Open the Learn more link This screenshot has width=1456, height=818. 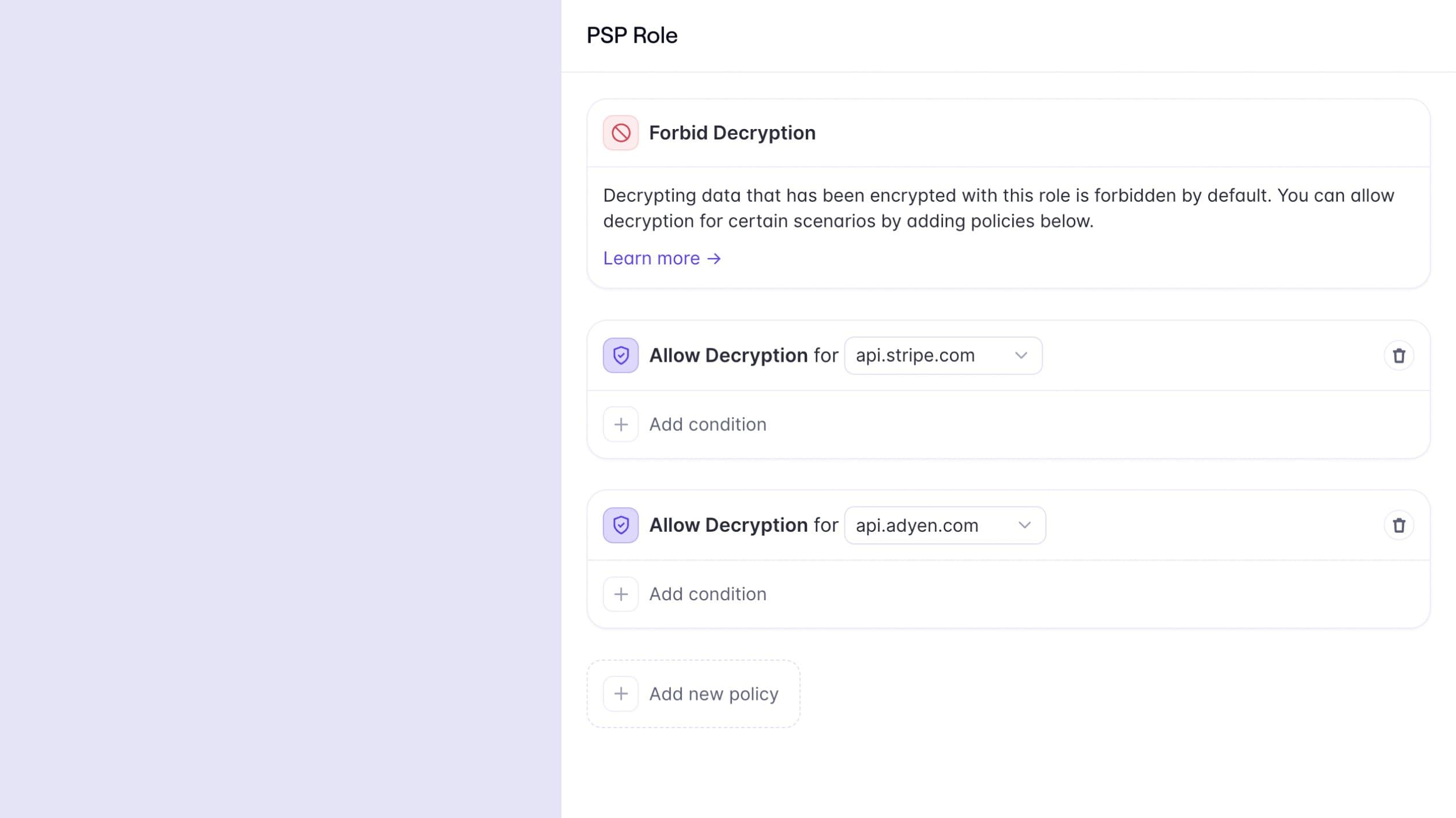[651, 259]
